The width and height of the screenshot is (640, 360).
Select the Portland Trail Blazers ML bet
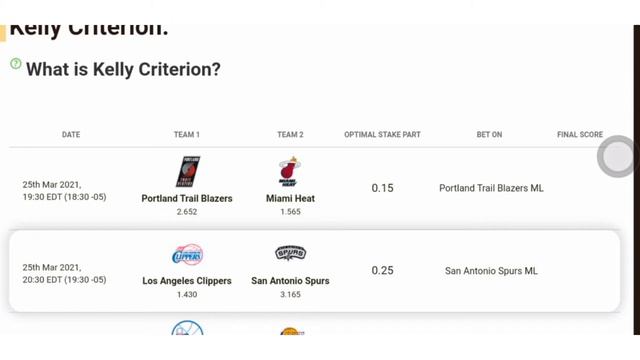[x=491, y=188]
